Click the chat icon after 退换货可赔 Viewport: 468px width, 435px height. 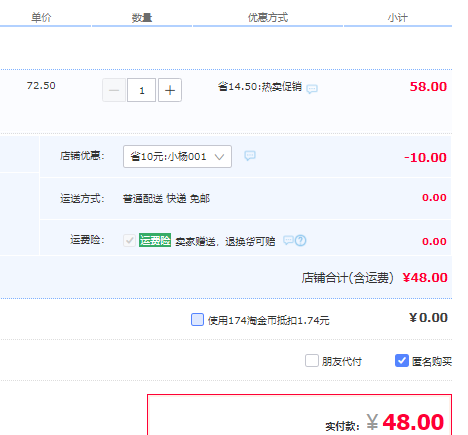click(288, 240)
